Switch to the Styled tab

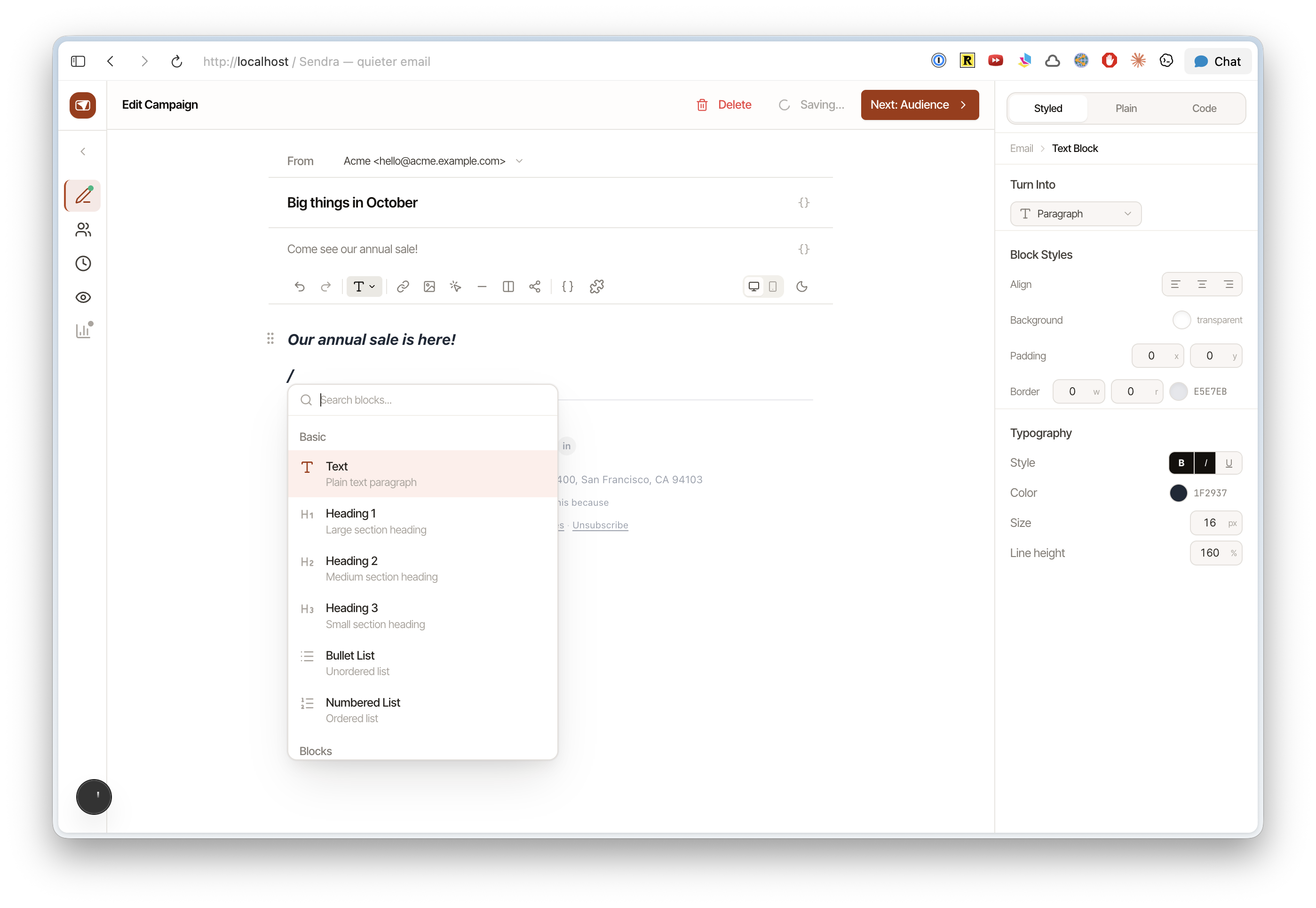pyautogui.click(x=1047, y=108)
